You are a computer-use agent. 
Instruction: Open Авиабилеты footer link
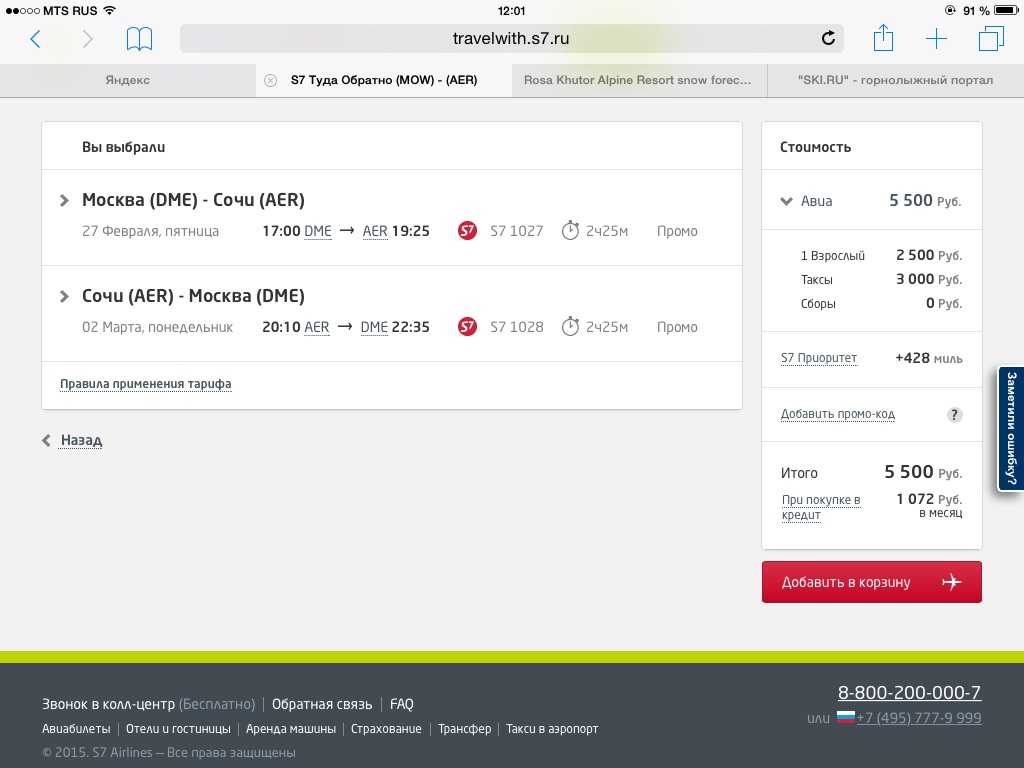(76, 729)
